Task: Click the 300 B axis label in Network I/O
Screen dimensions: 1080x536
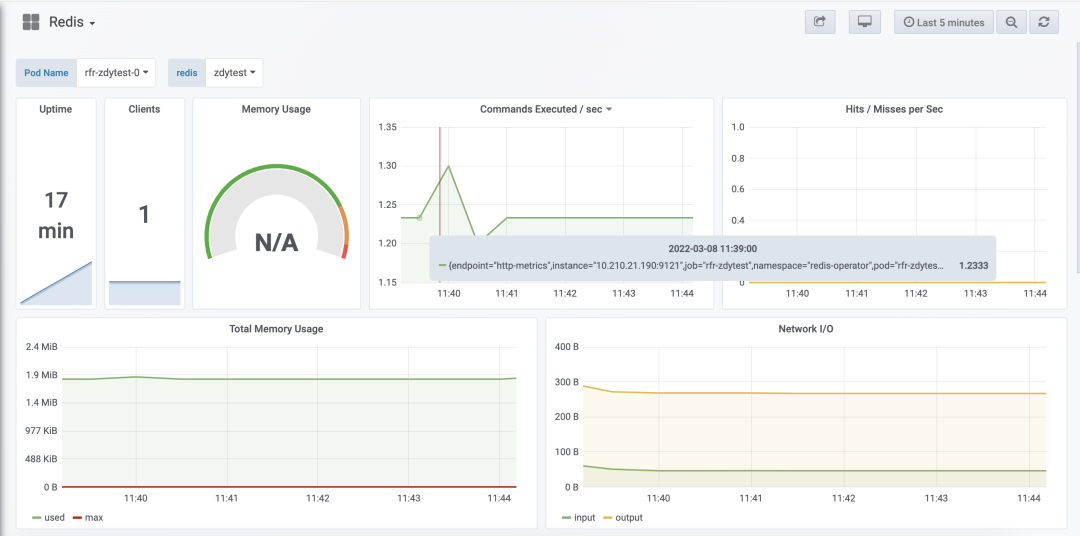Action: (x=567, y=382)
